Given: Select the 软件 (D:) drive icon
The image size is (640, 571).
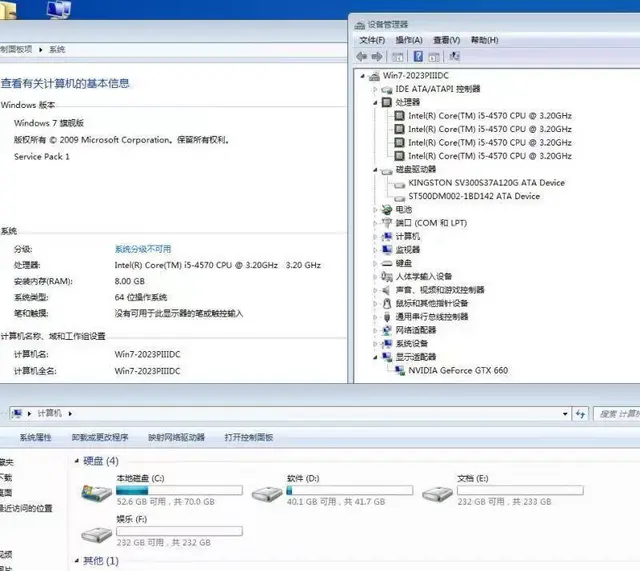Looking at the screenshot, I should point(267,494).
